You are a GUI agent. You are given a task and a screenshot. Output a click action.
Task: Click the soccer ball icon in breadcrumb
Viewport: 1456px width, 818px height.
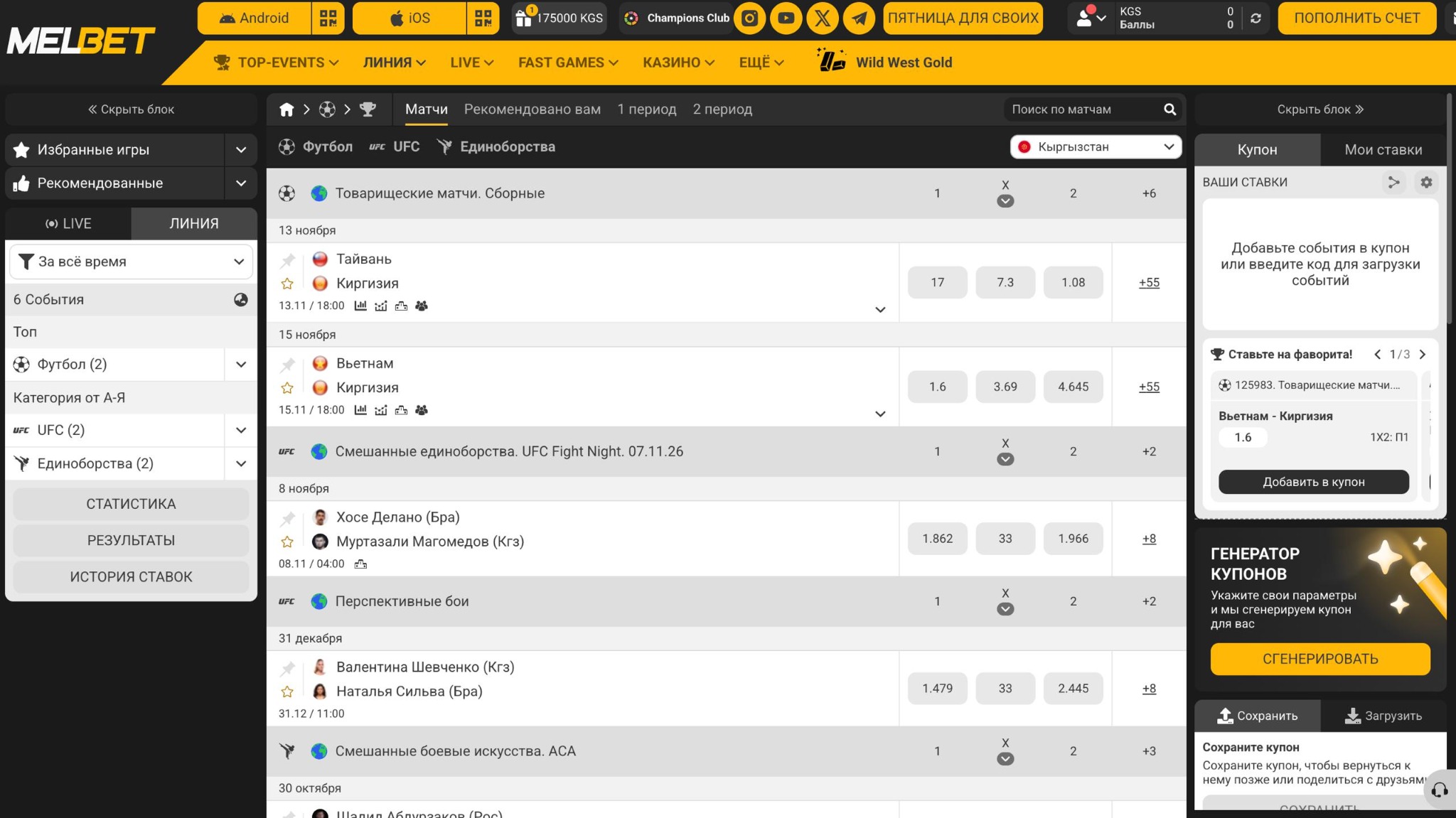point(327,109)
